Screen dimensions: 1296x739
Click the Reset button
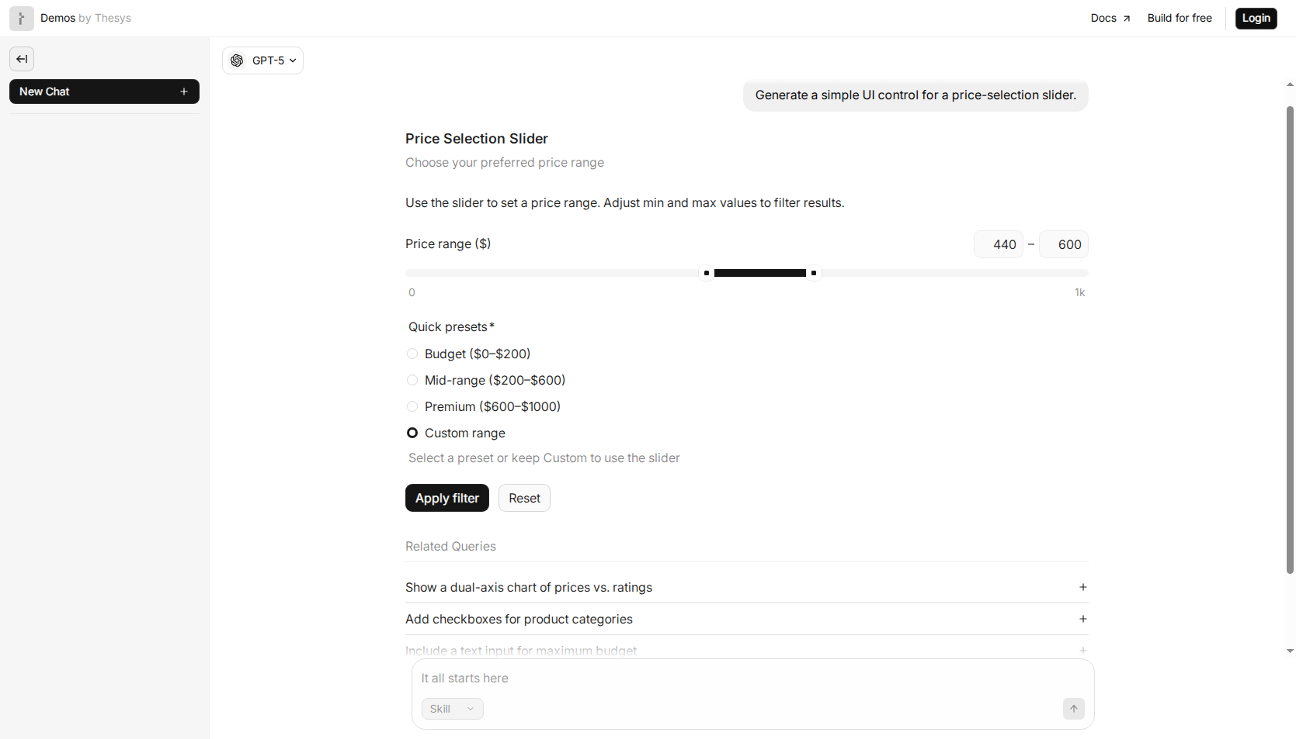(x=524, y=498)
